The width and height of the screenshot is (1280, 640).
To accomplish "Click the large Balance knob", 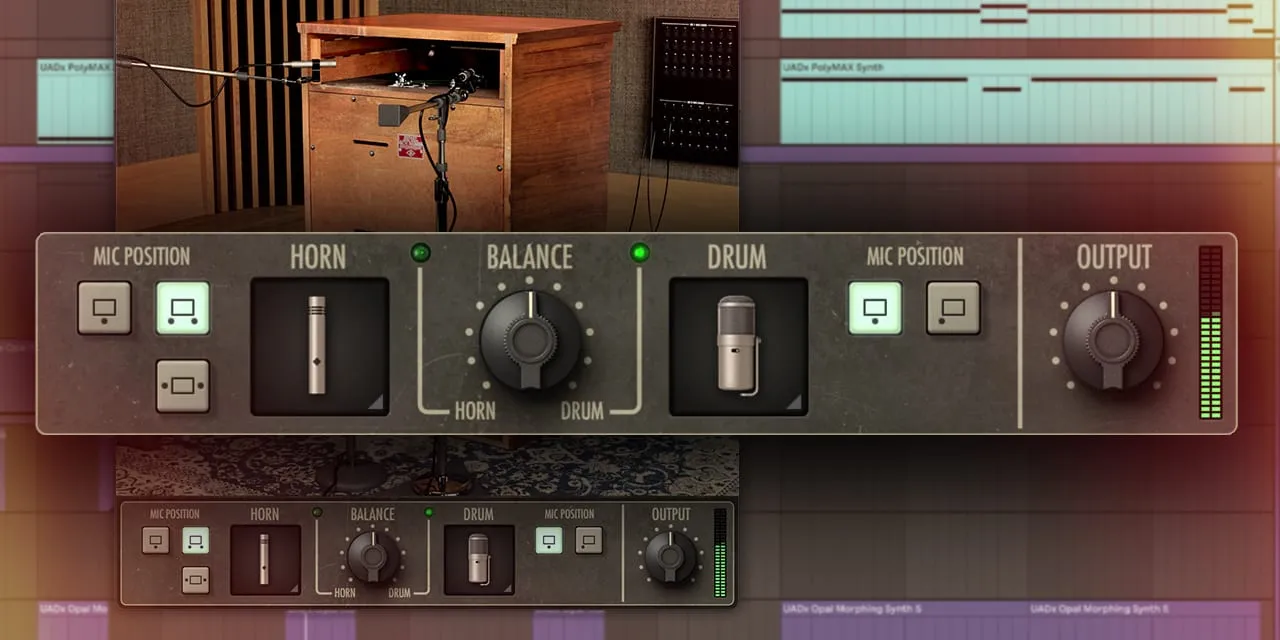I will (529, 340).
